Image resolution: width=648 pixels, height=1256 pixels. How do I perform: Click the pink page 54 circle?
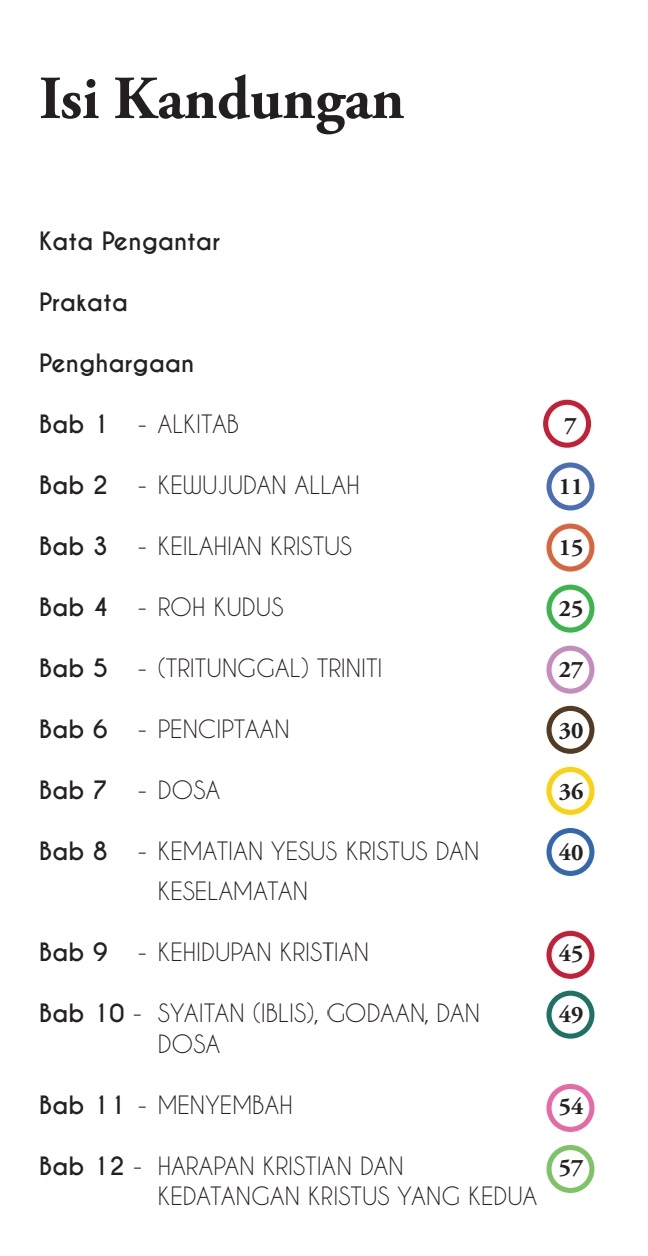570,1107
